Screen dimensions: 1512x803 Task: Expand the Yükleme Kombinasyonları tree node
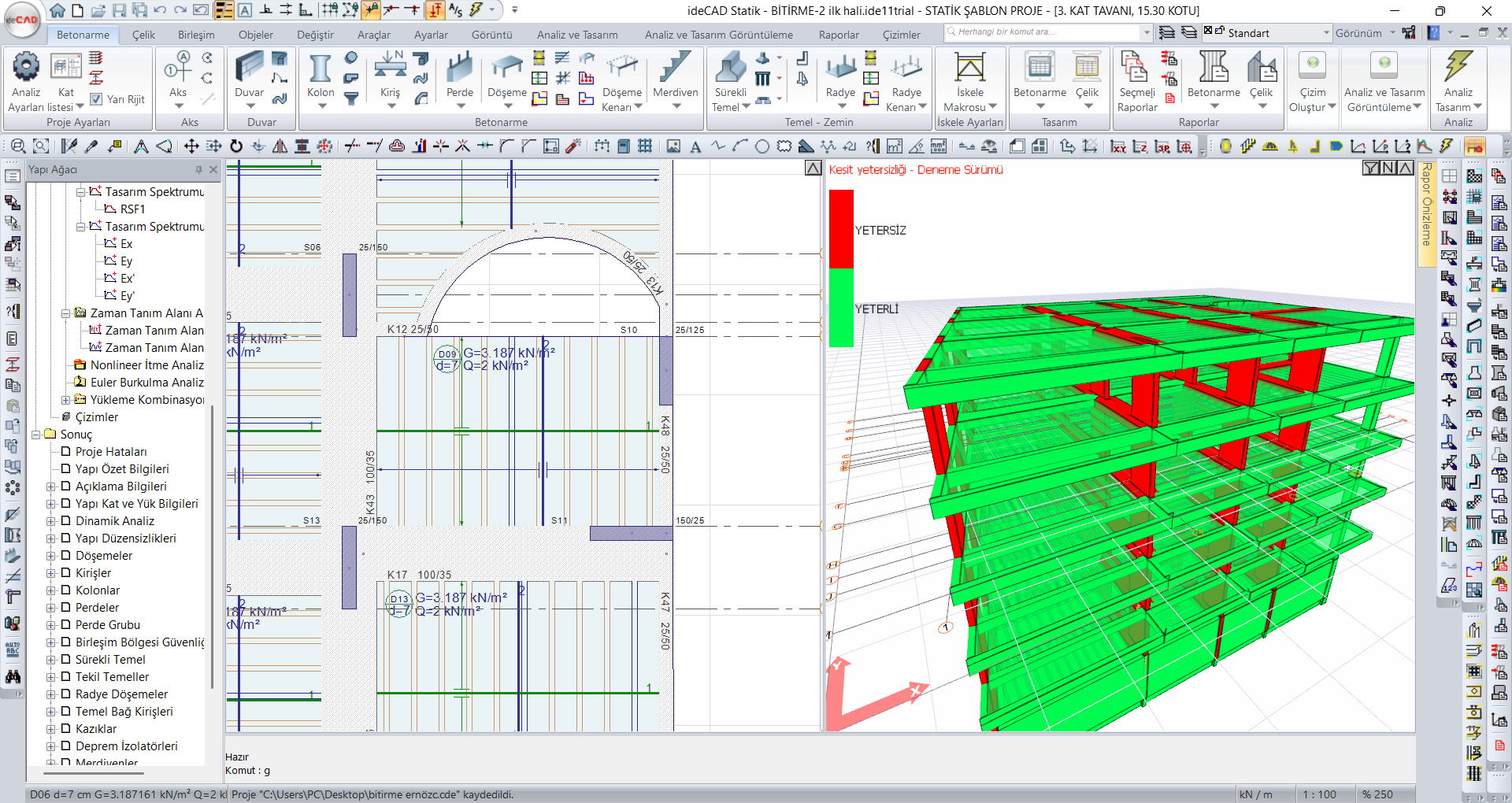66,400
